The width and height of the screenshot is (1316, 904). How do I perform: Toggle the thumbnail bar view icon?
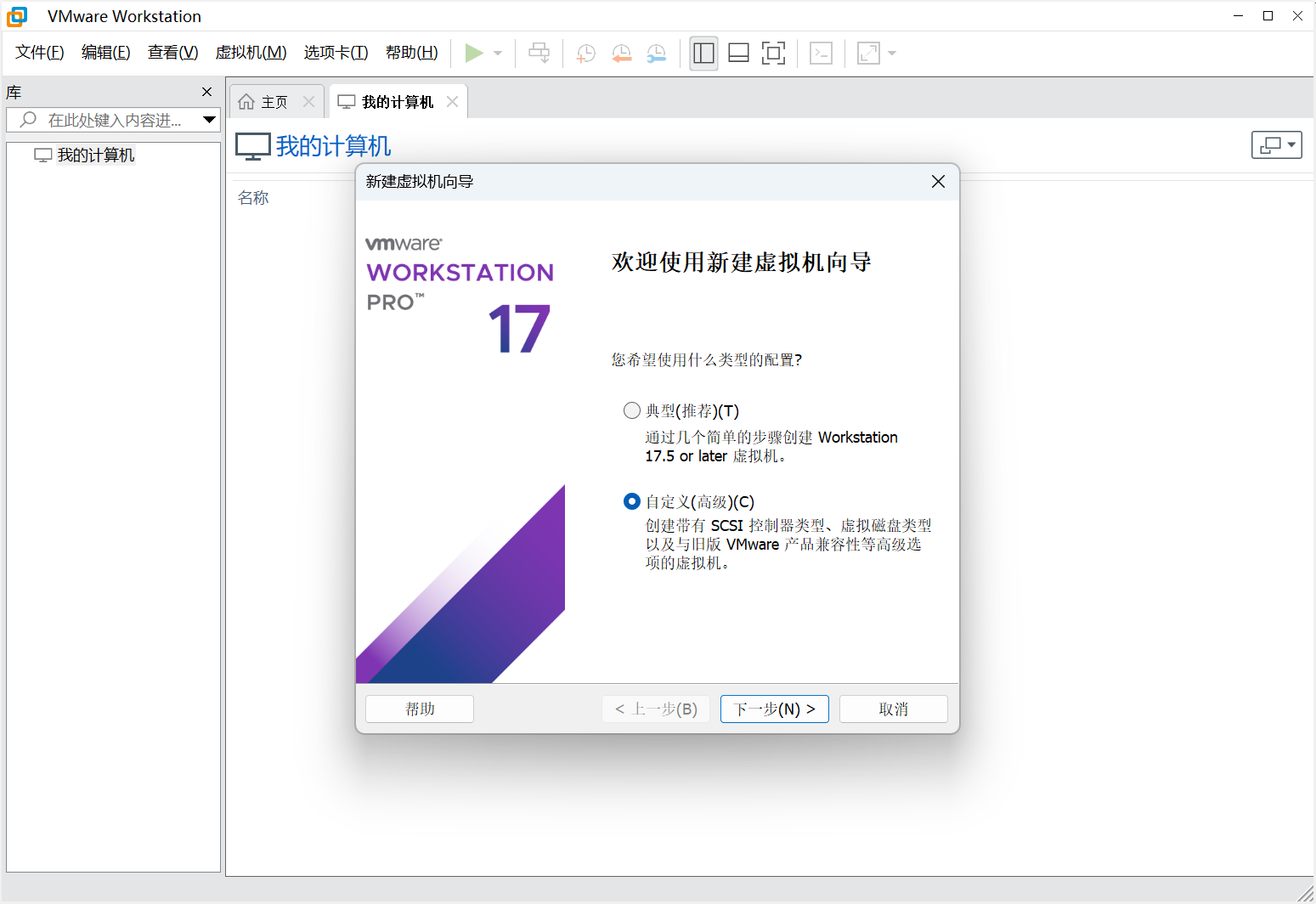pos(738,54)
